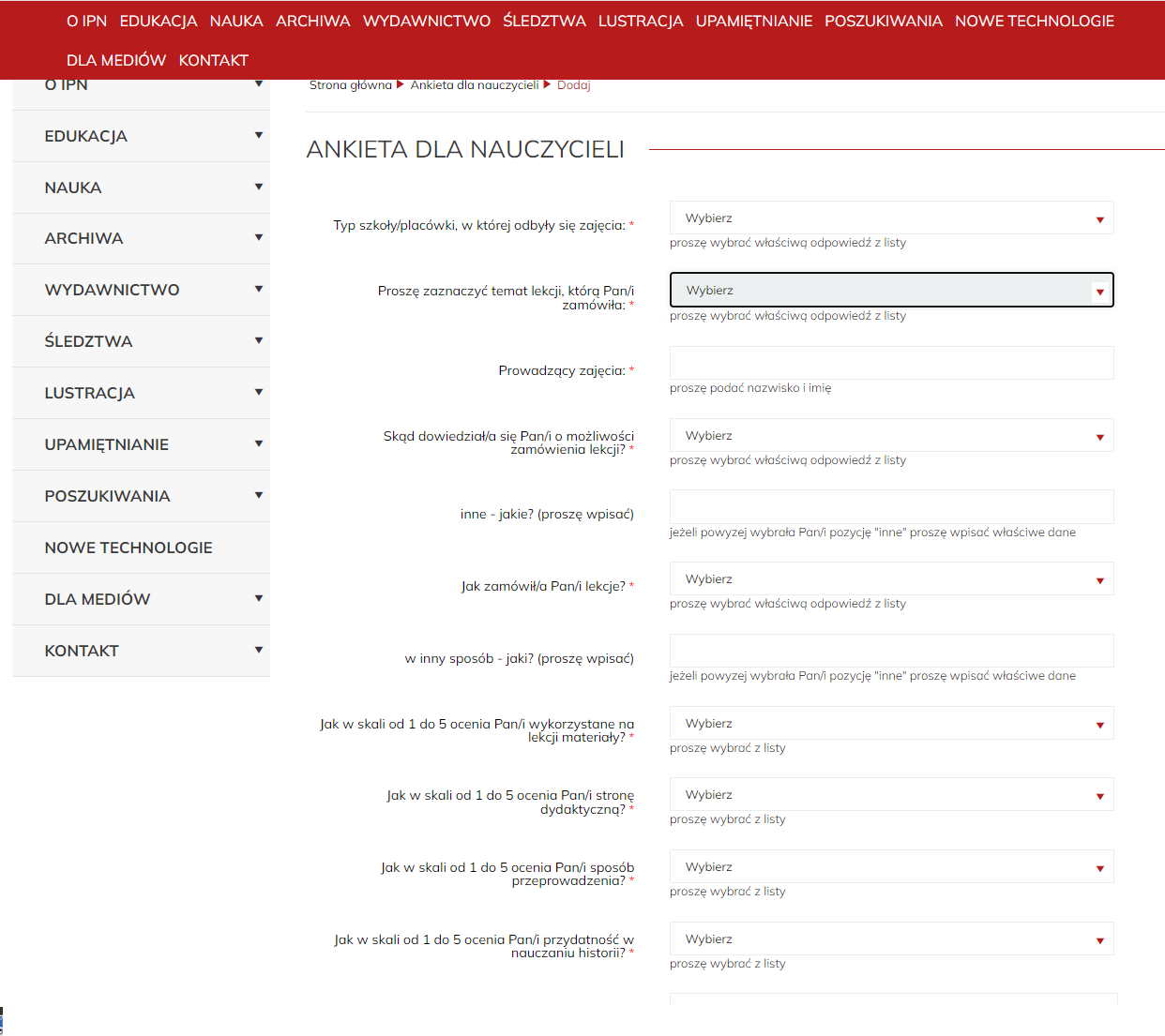This screenshot has height=1036, width=1165.
Task: Click the 'Ankieta dla nauczycieli' breadcrumb link
Action: pos(475,85)
